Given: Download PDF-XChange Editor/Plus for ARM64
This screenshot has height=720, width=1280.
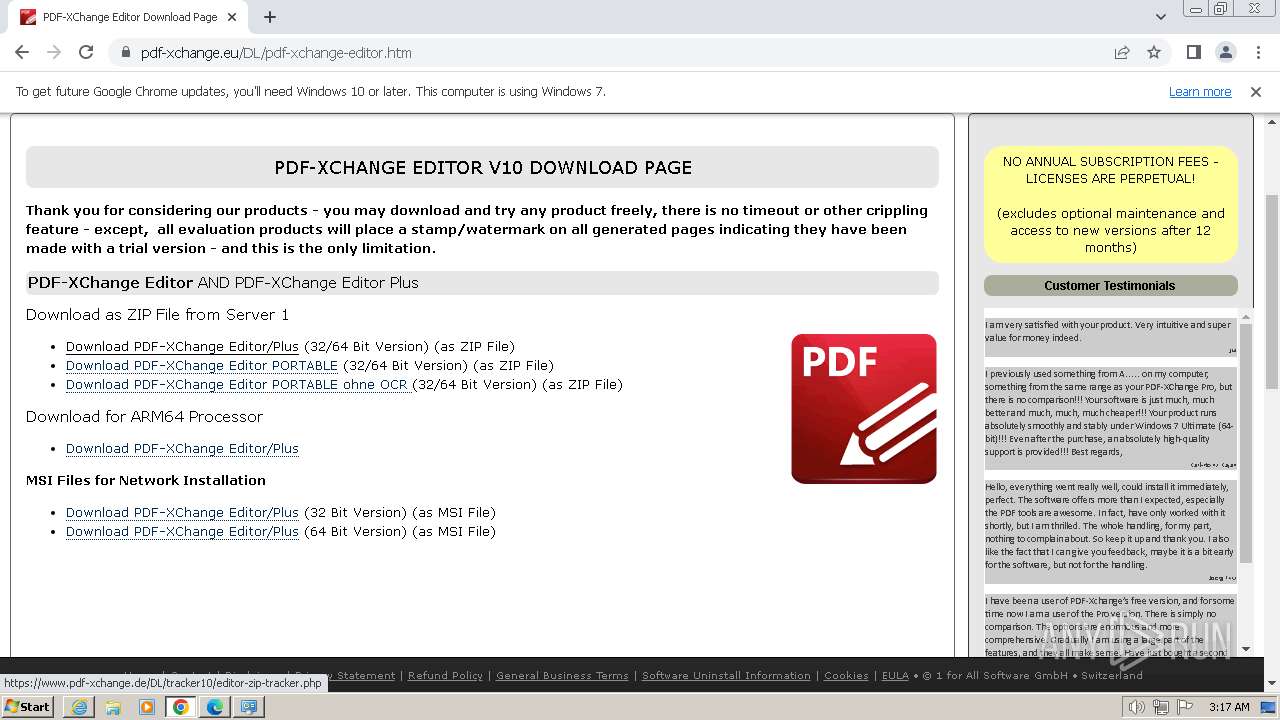Looking at the screenshot, I should pos(182,448).
